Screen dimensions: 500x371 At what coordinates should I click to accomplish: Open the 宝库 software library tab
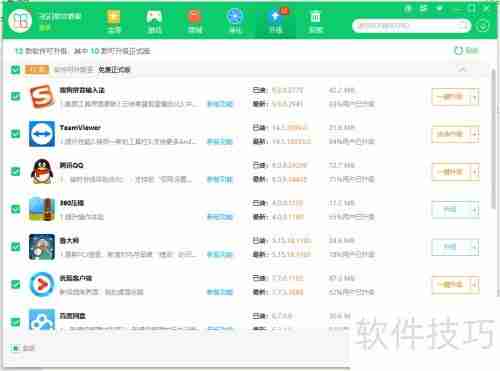coord(114,21)
